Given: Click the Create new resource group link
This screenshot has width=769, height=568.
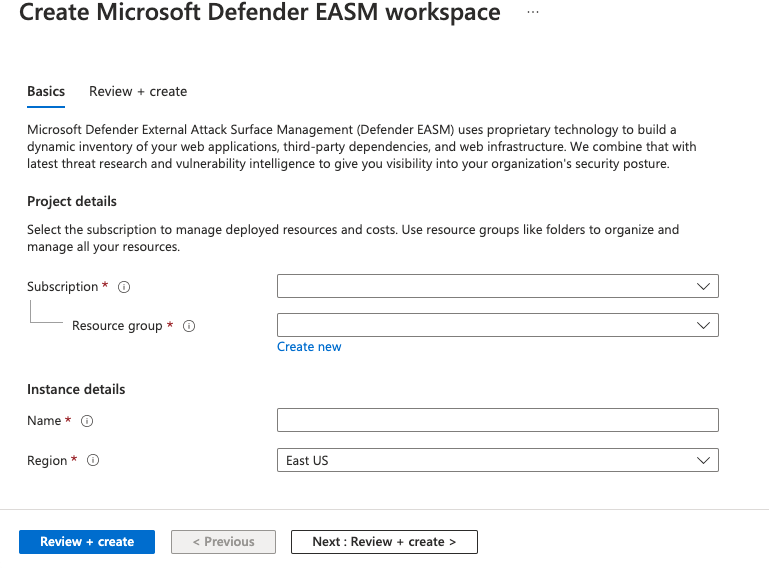Looking at the screenshot, I should [x=309, y=347].
